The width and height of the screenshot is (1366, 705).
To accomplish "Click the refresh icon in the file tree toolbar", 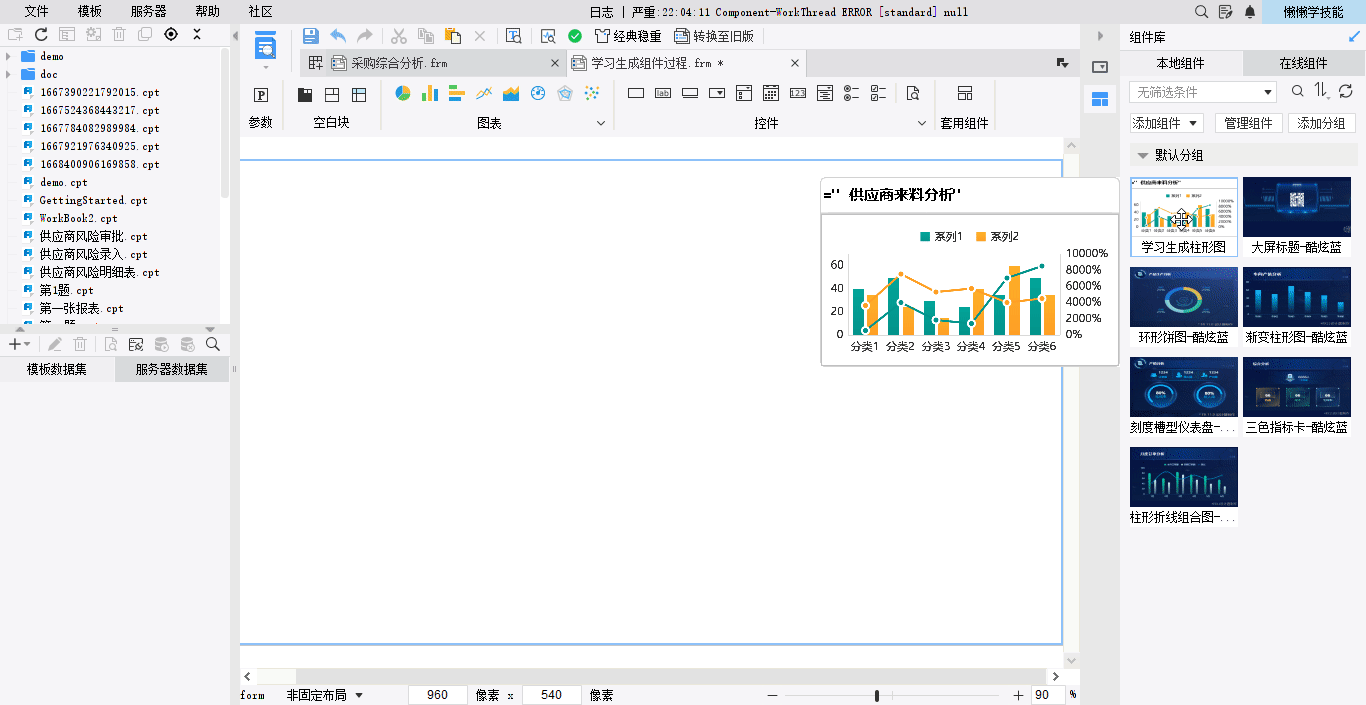I will tap(41, 34).
